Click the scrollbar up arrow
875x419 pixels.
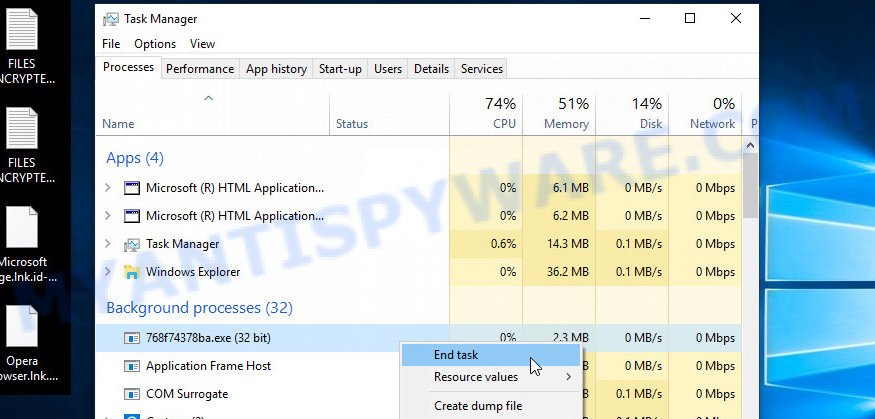[x=750, y=146]
